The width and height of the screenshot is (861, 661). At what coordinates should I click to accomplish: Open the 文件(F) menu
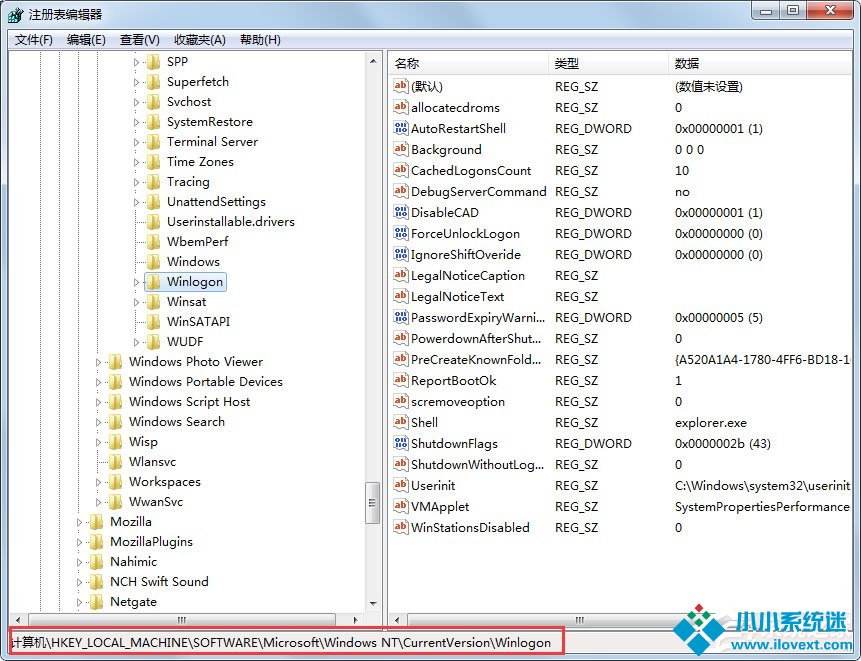[33, 40]
